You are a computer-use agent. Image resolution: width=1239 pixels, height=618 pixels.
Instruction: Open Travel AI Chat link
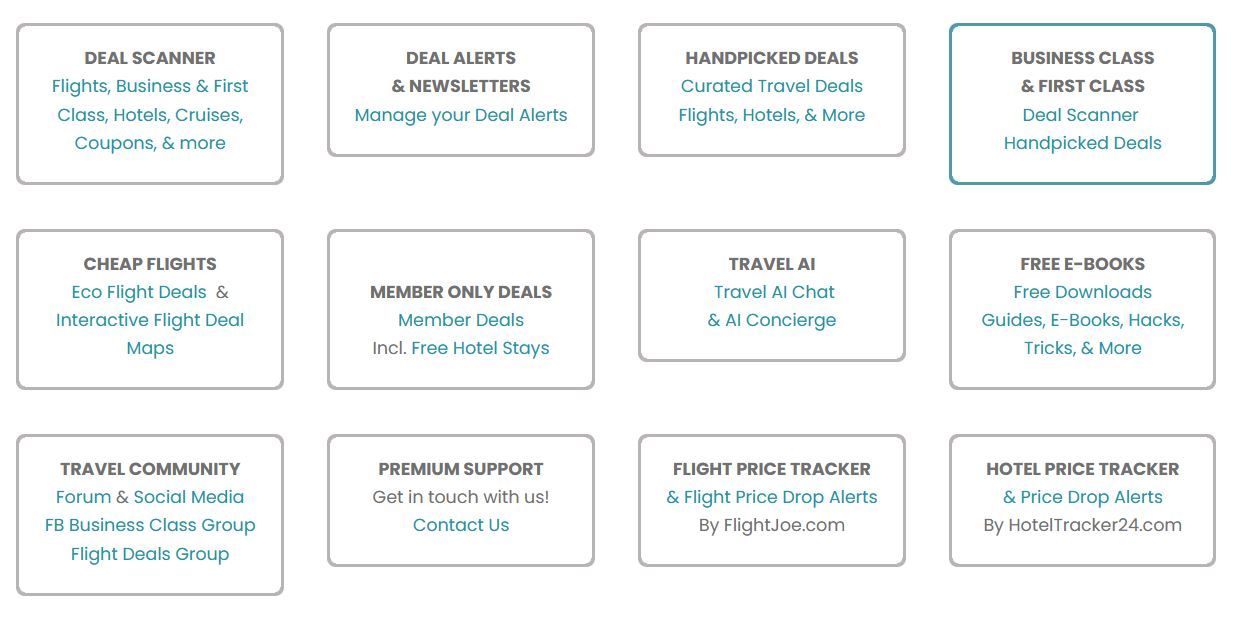pyautogui.click(x=774, y=292)
